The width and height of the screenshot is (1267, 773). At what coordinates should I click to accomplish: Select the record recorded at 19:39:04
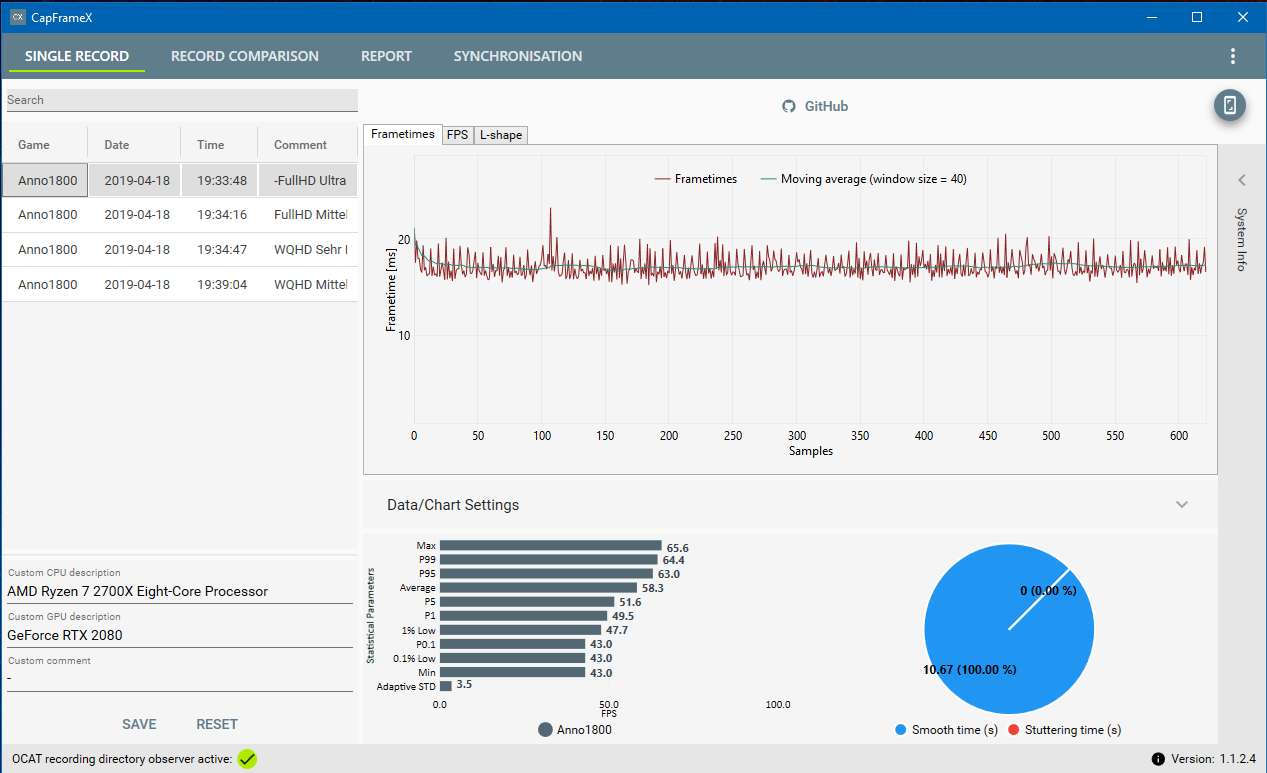[x=179, y=284]
